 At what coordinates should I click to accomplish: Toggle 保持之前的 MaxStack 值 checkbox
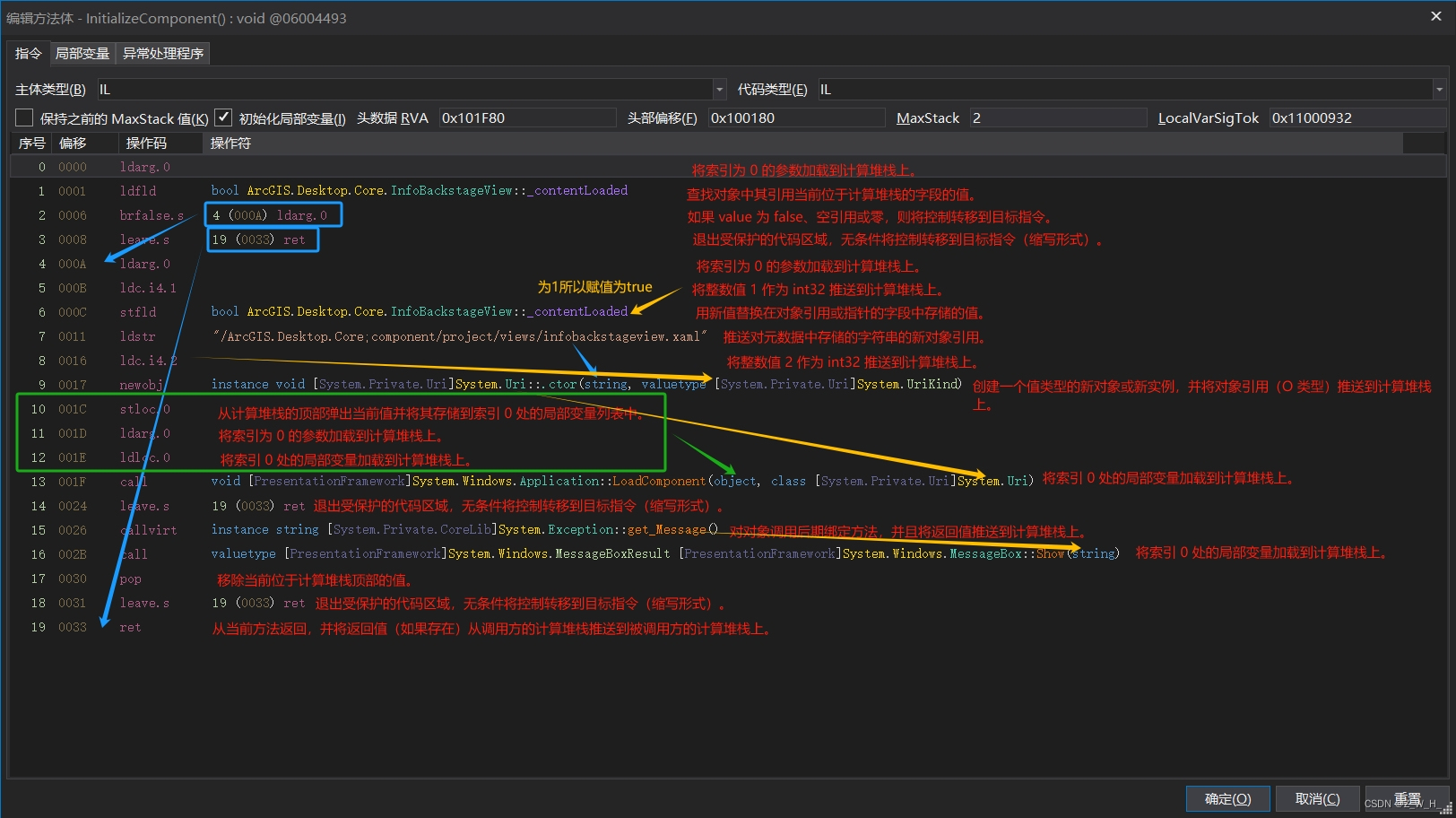[x=25, y=117]
